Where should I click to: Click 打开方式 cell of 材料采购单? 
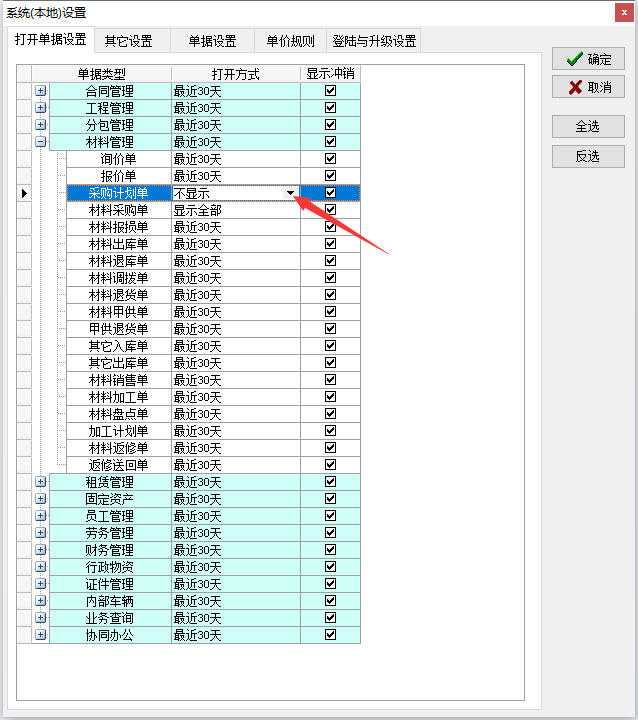pyautogui.click(x=235, y=210)
